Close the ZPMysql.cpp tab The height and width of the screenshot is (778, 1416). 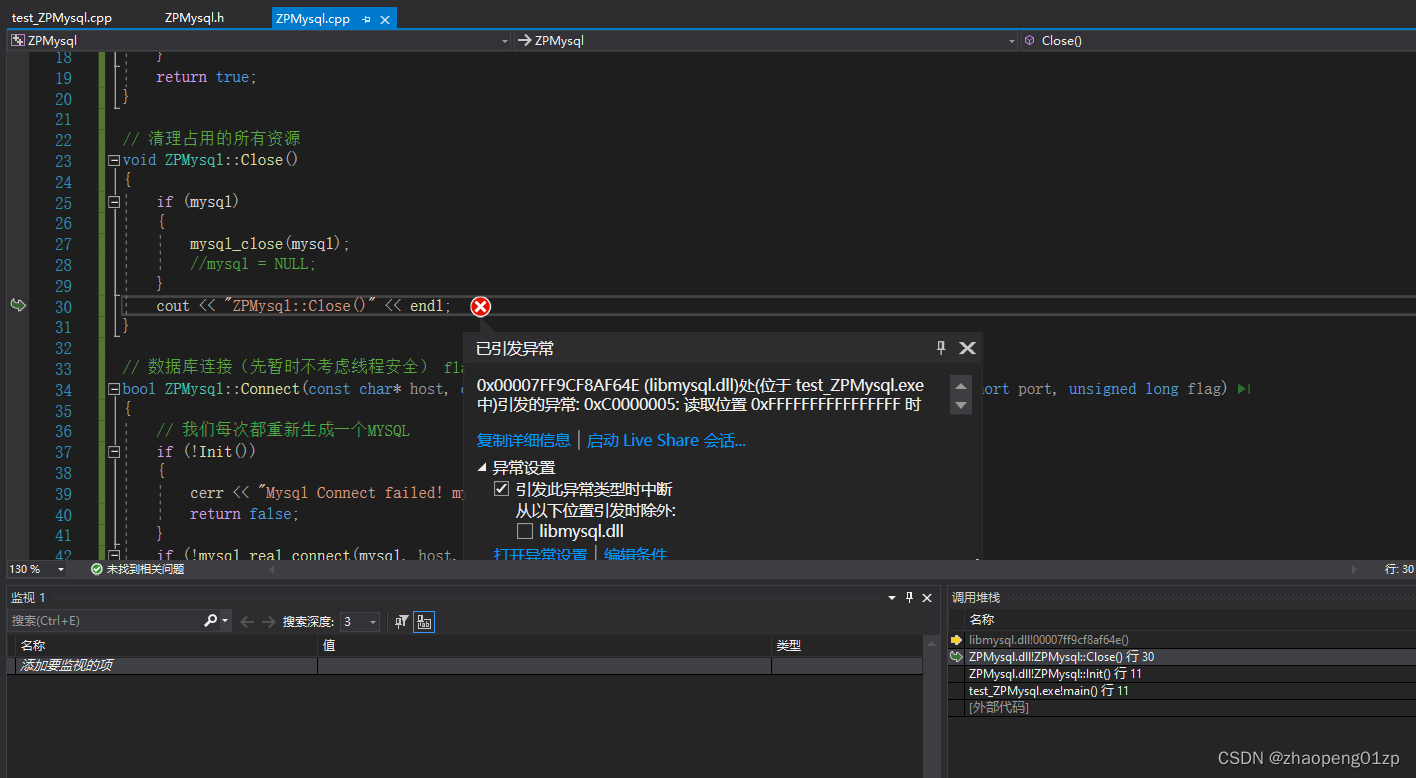(x=385, y=19)
